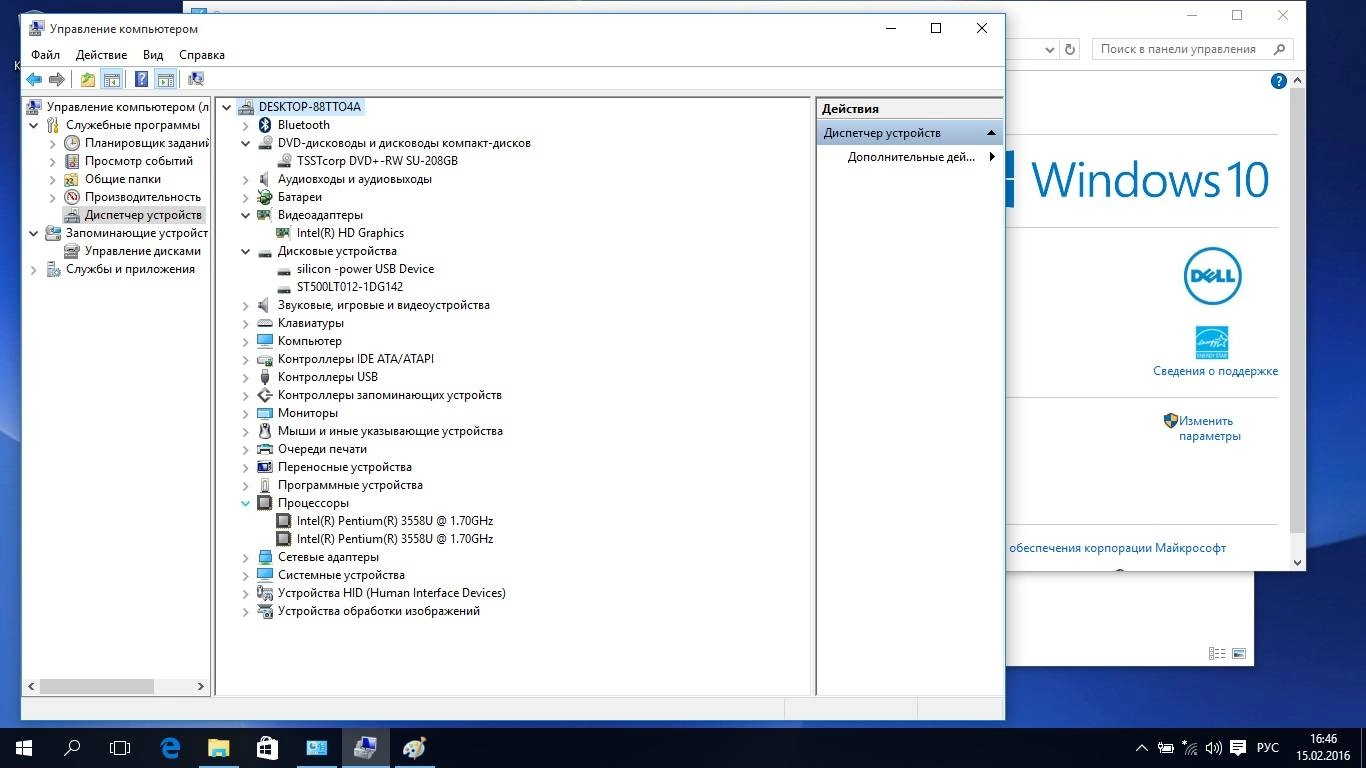Expand Аудиовходы и аудиовыходы
This screenshot has height=768, width=1366.
click(x=246, y=179)
